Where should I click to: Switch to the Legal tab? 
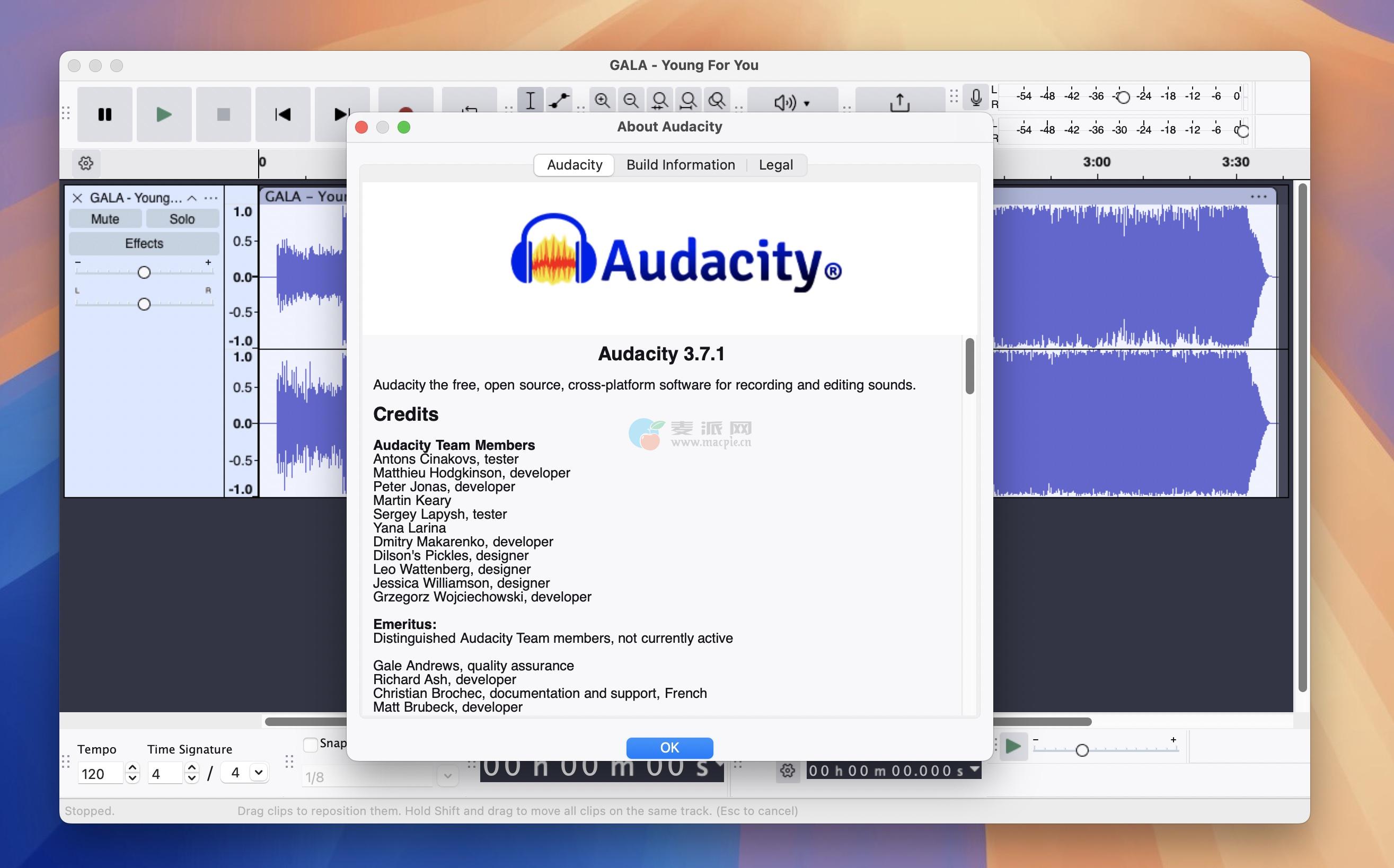775,165
